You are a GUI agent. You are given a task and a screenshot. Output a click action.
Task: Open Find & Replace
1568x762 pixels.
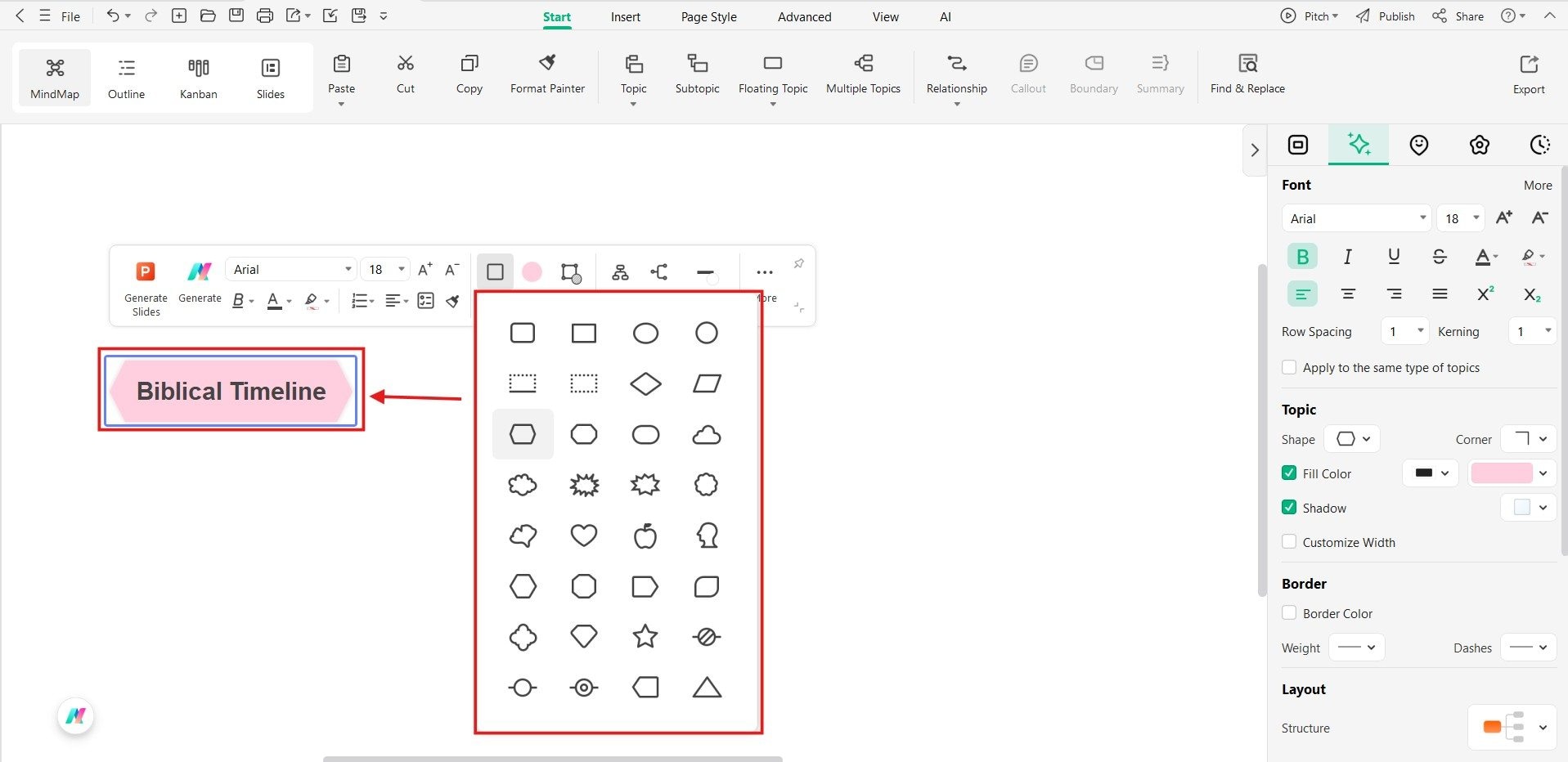coord(1247,74)
